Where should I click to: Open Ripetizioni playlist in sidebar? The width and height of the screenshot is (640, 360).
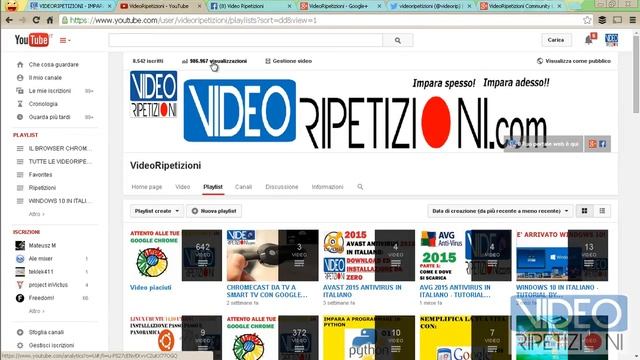pos(42,188)
